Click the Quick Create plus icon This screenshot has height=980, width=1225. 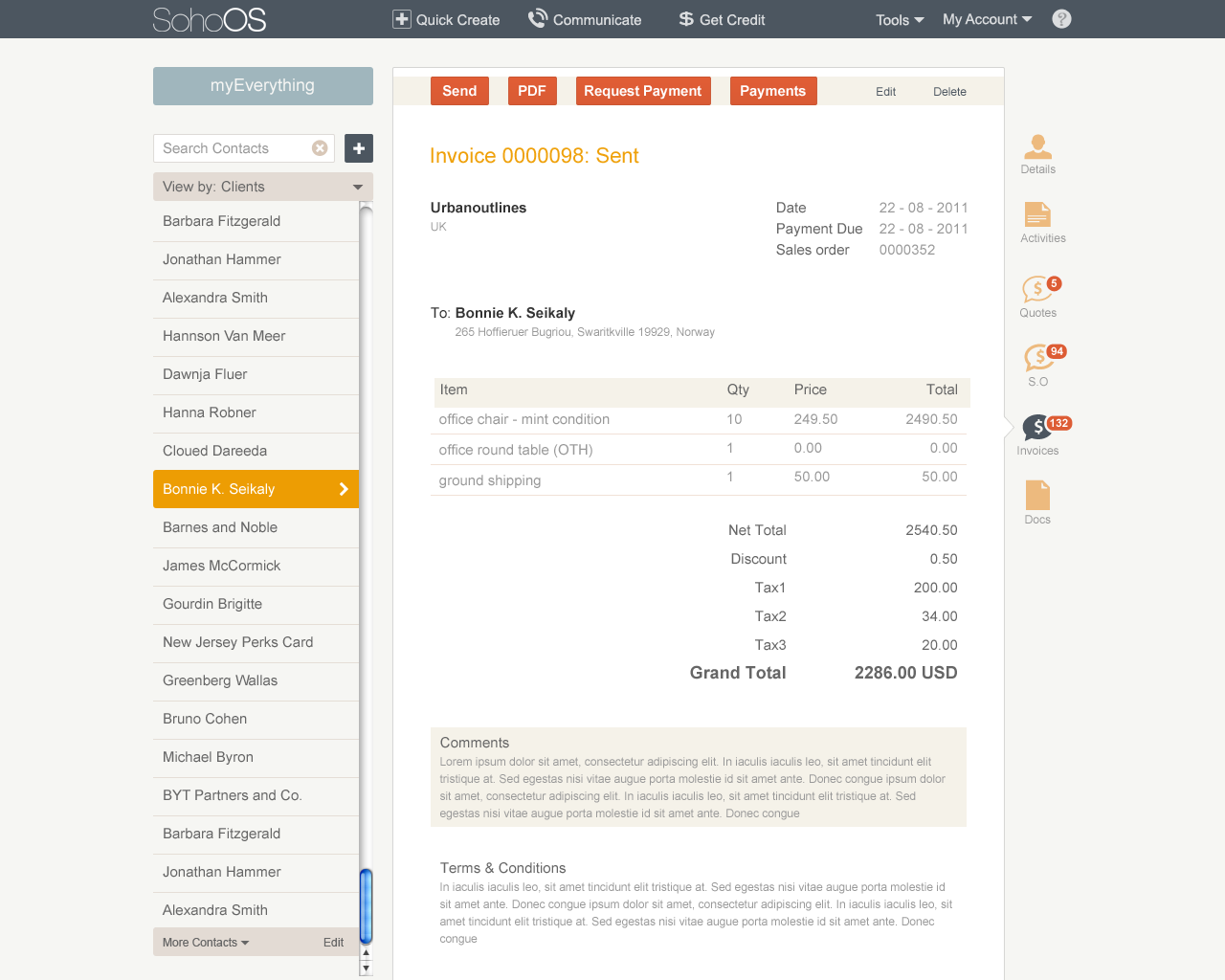coord(402,19)
